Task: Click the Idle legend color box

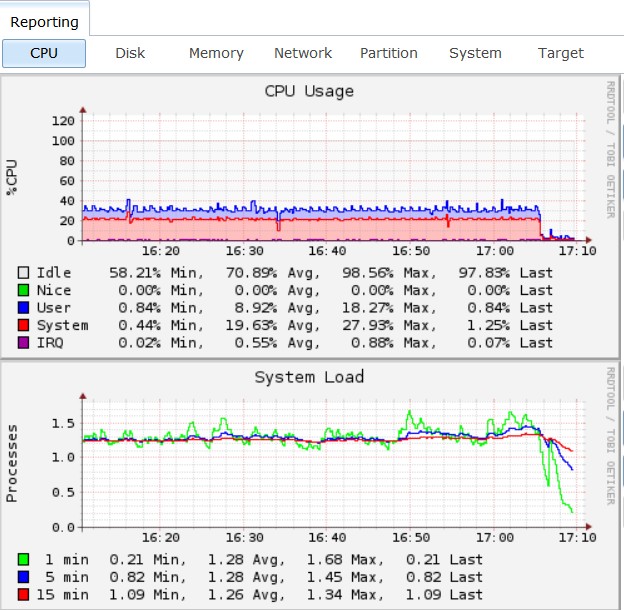Action: (x=23, y=273)
